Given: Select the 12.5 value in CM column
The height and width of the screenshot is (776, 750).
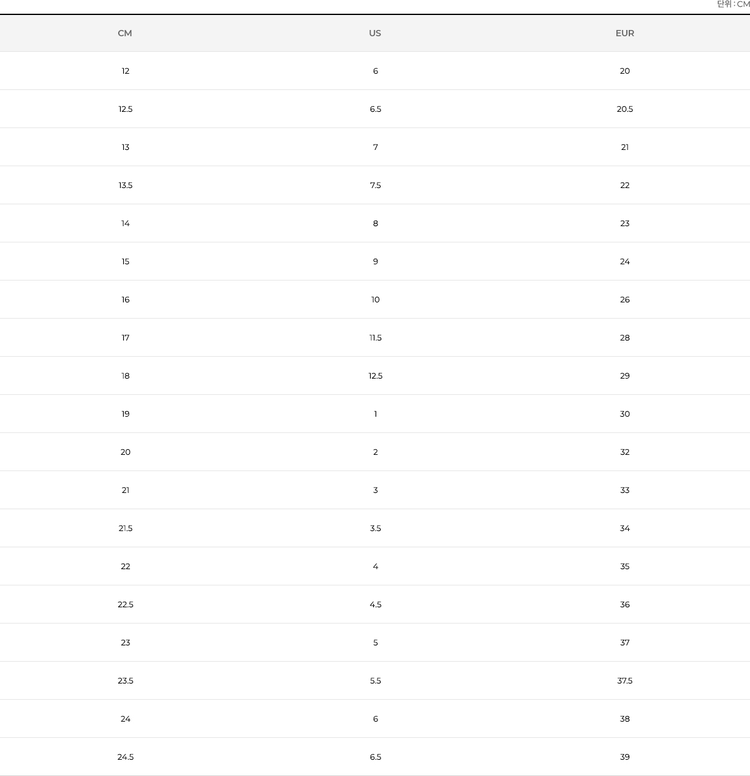Looking at the screenshot, I should pos(125,109).
